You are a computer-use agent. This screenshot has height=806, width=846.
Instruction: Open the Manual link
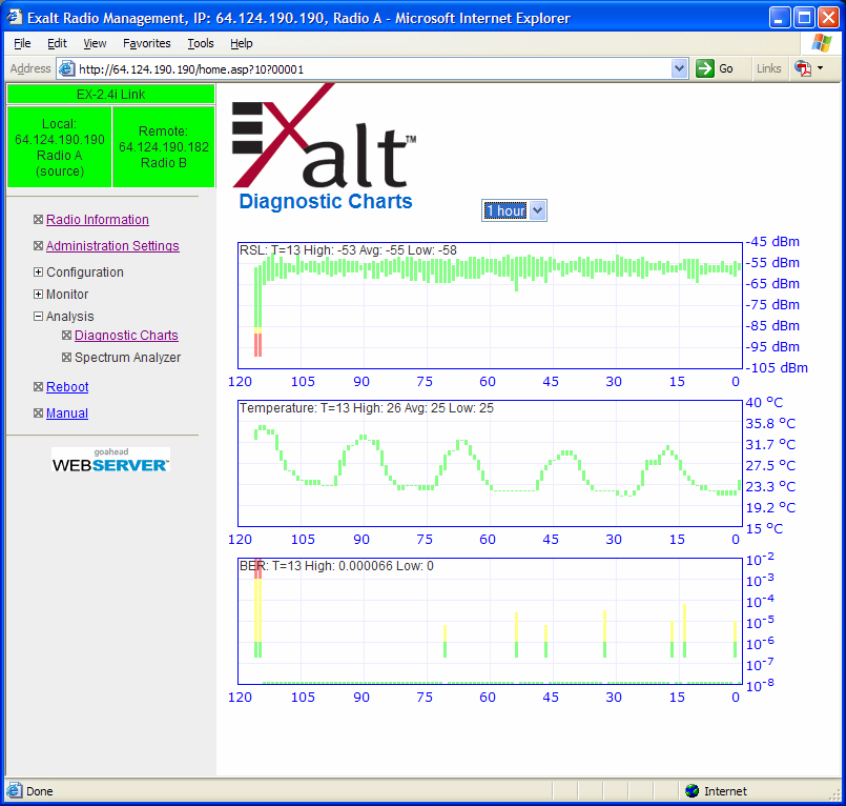click(x=67, y=413)
